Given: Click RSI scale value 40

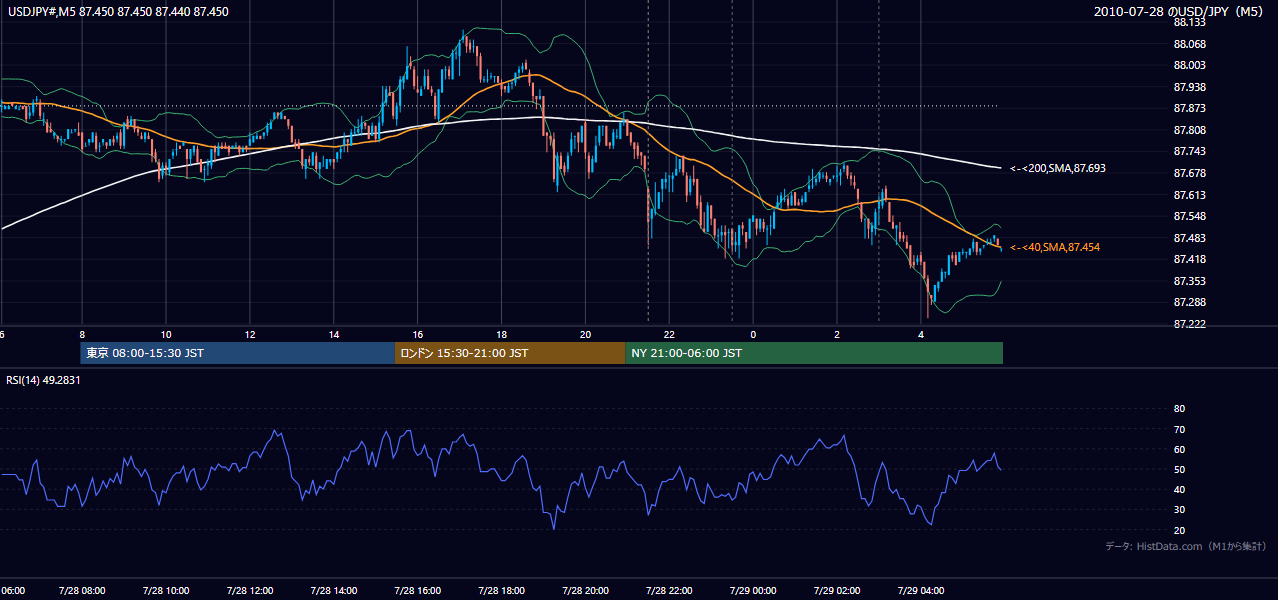Looking at the screenshot, I should click(x=1179, y=490).
